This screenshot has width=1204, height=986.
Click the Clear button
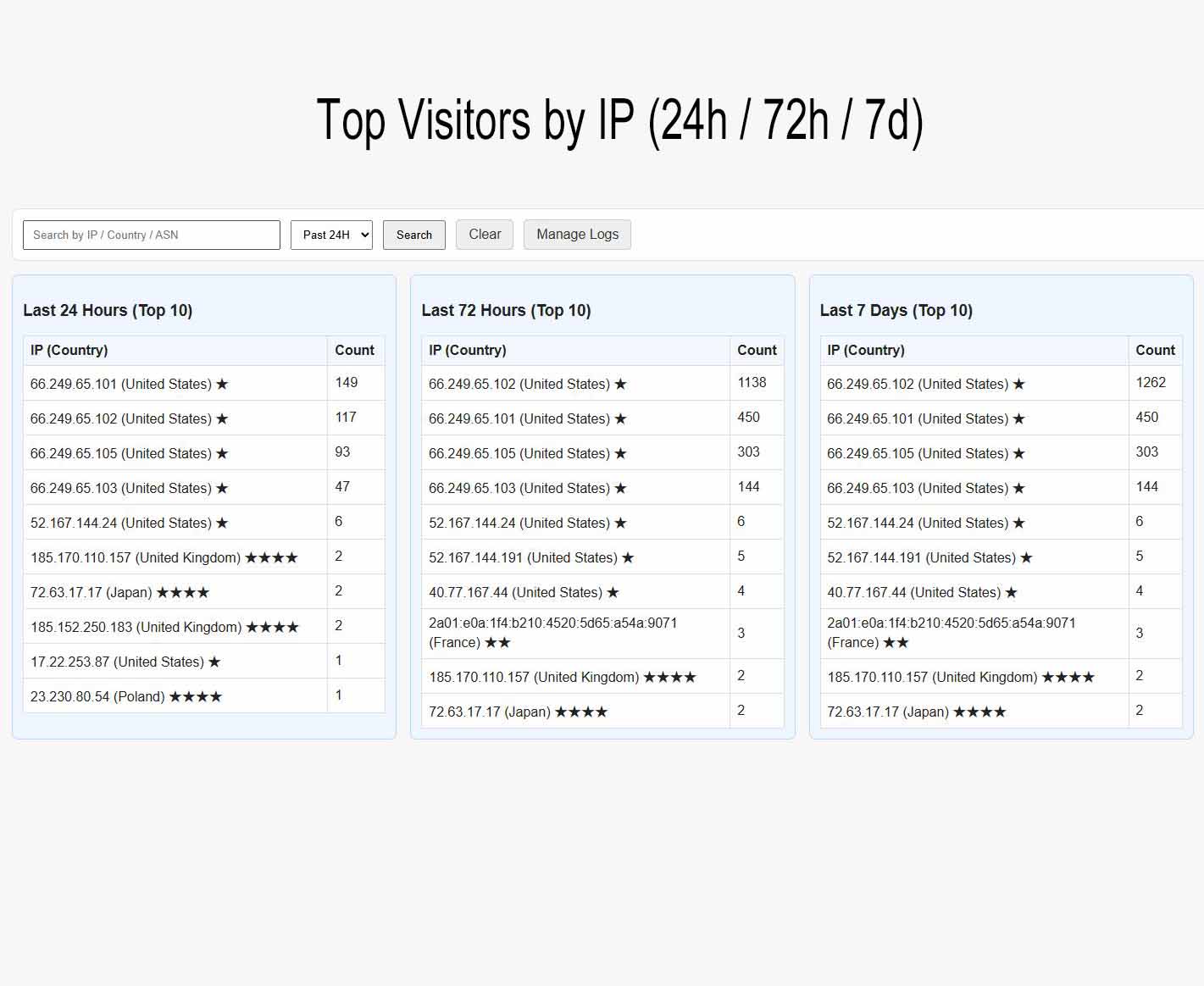485,235
